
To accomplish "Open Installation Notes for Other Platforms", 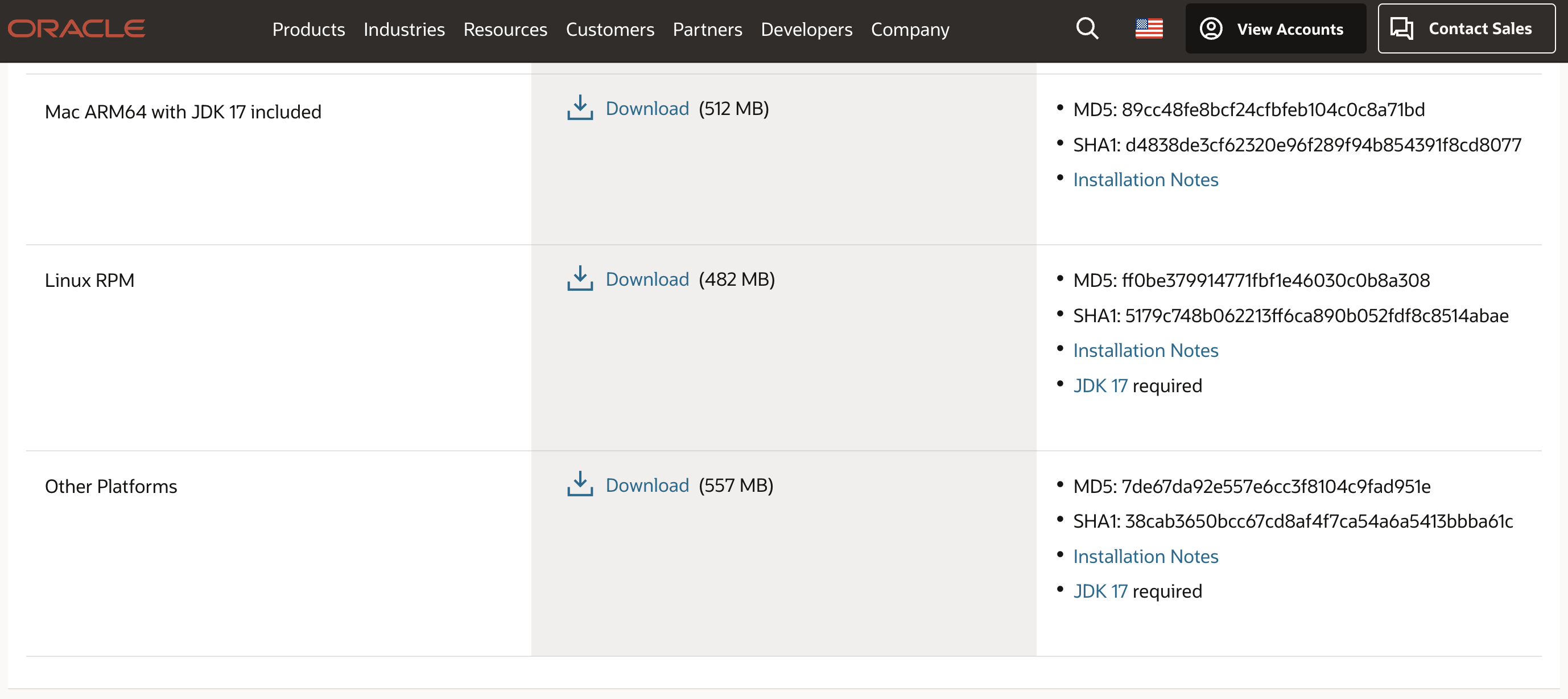I will pos(1146,557).
